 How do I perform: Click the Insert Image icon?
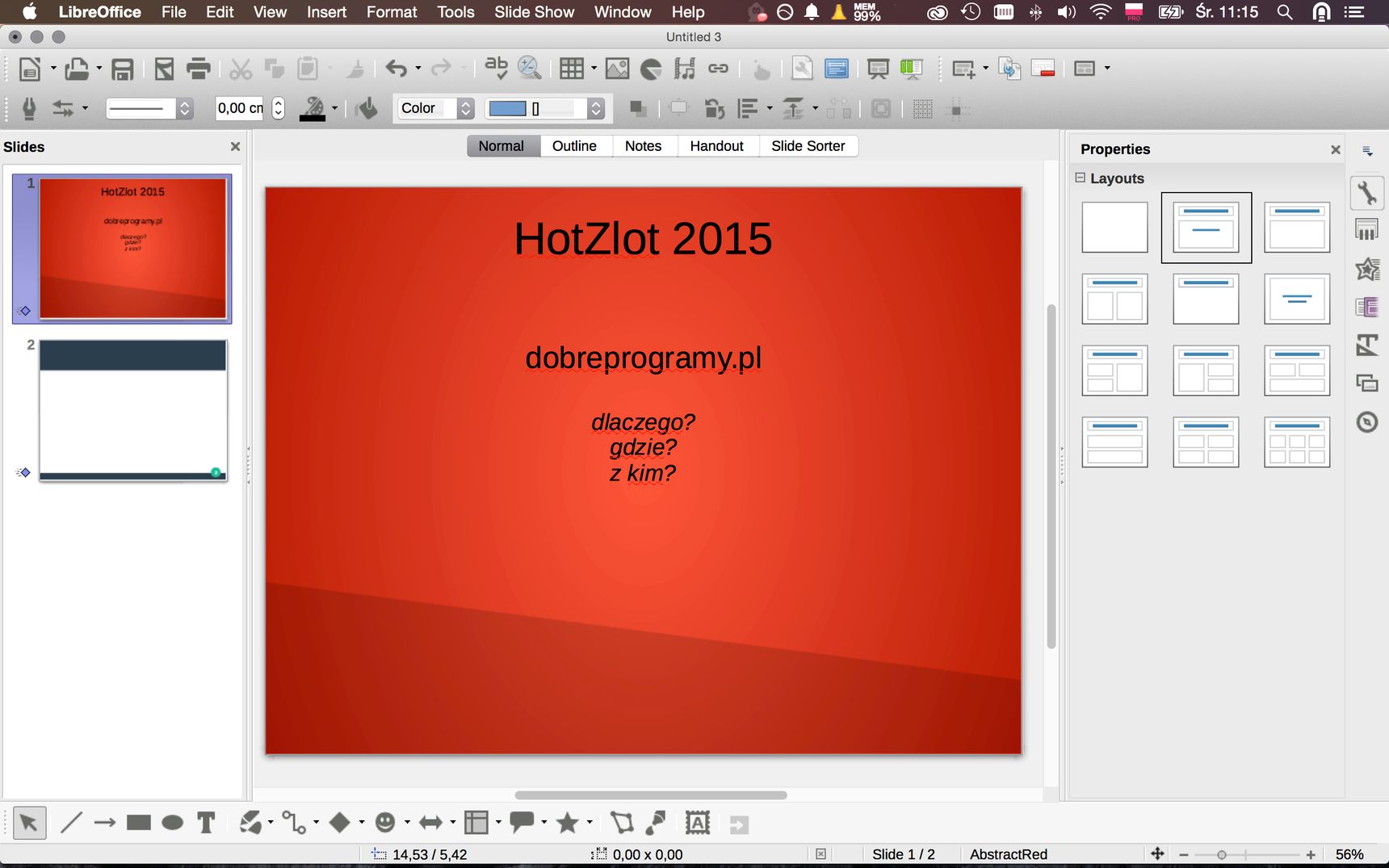point(617,69)
